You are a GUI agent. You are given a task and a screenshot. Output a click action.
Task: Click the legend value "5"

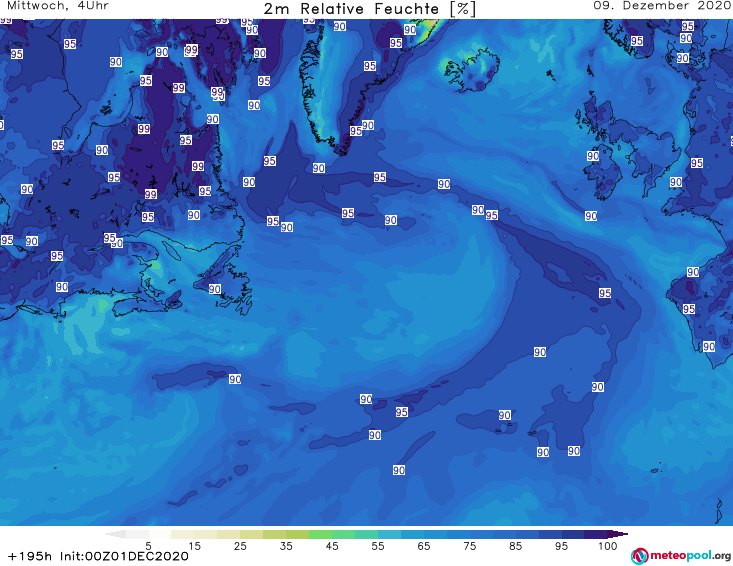click(148, 546)
